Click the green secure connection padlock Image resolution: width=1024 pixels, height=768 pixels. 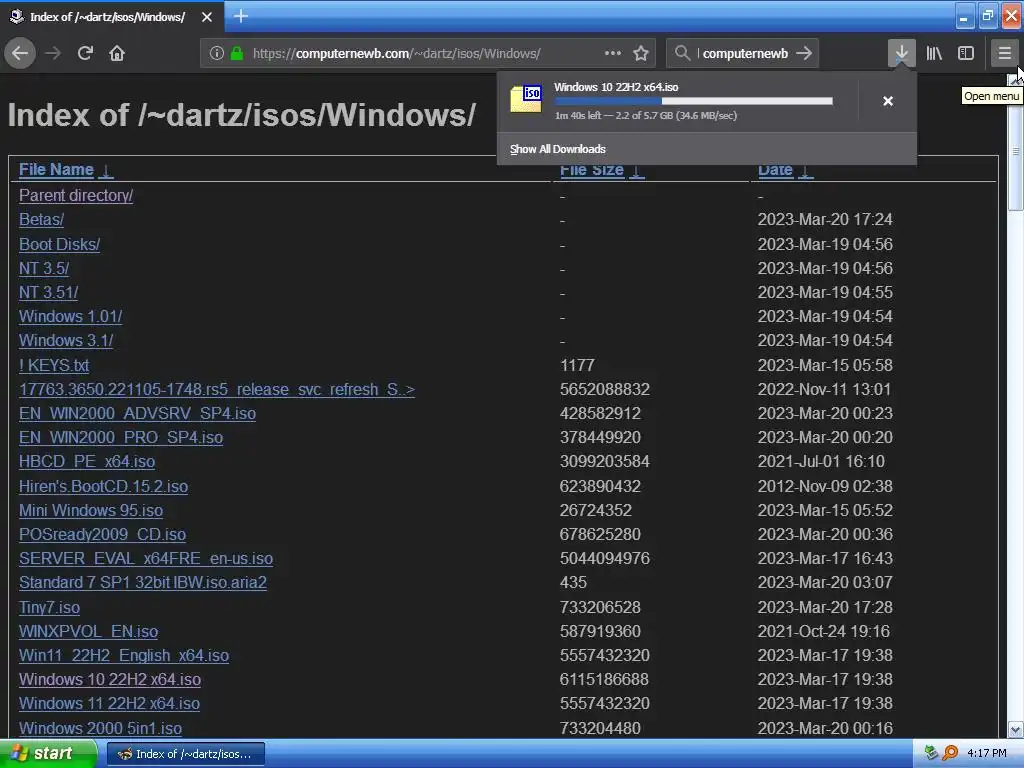click(x=237, y=53)
